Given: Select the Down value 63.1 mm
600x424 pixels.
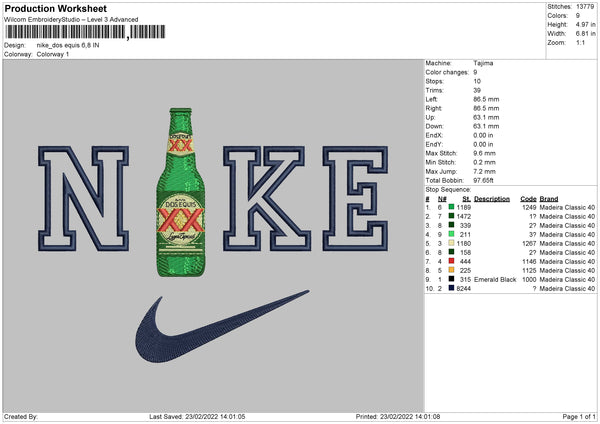Looking at the screenshot, I should 486,126.
